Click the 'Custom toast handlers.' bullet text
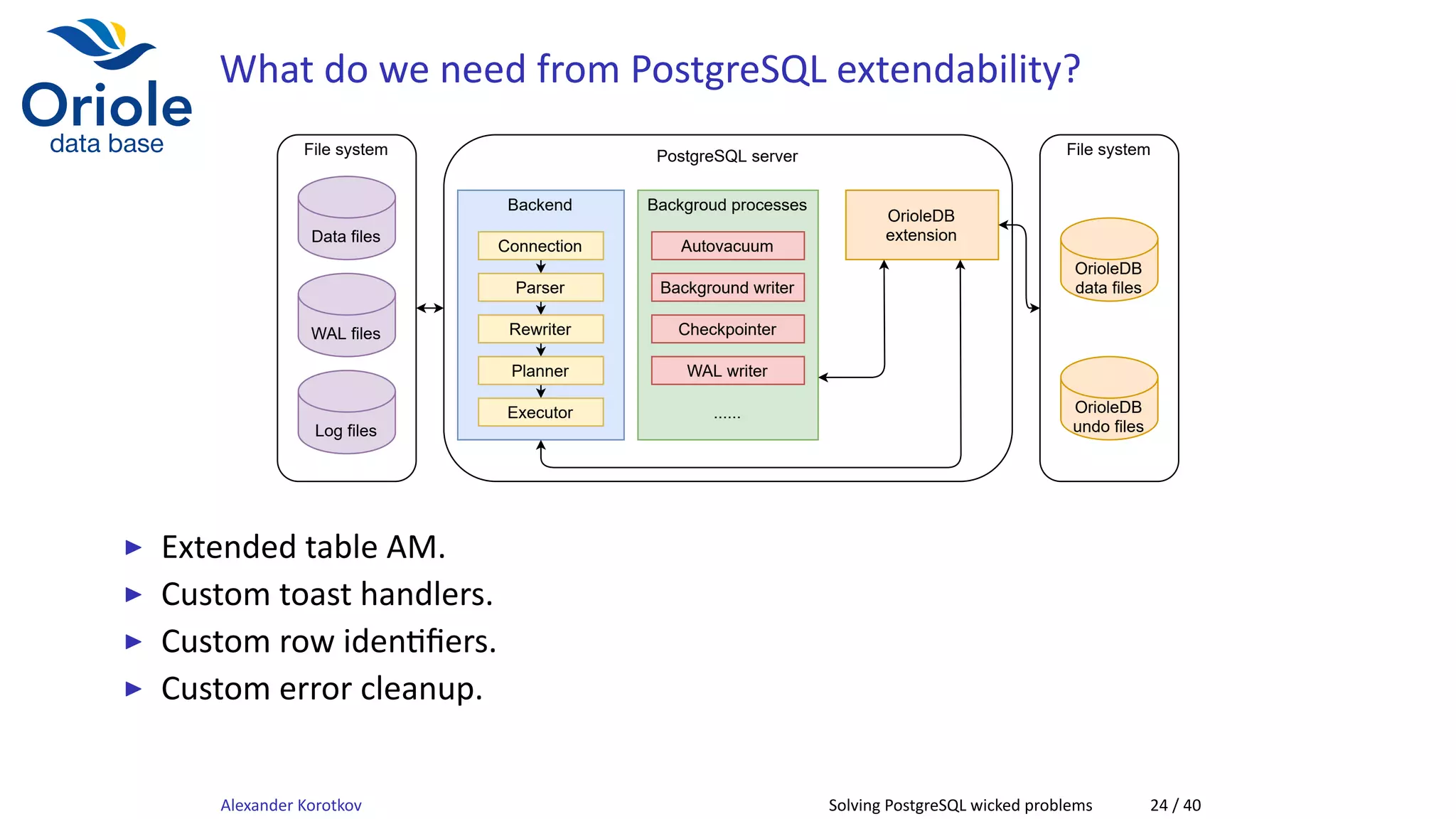This screenshot has height=819, width=1456. [327, 594]
